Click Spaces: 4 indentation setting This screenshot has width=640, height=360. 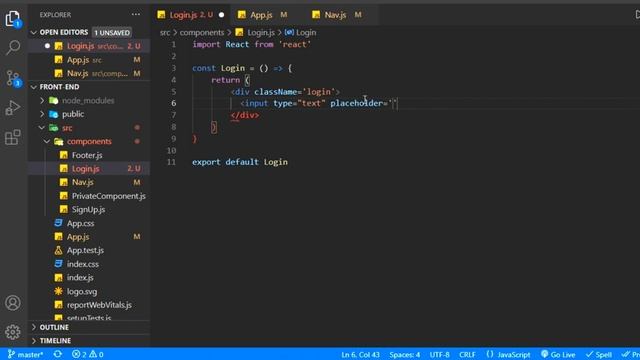click(404, 354)
